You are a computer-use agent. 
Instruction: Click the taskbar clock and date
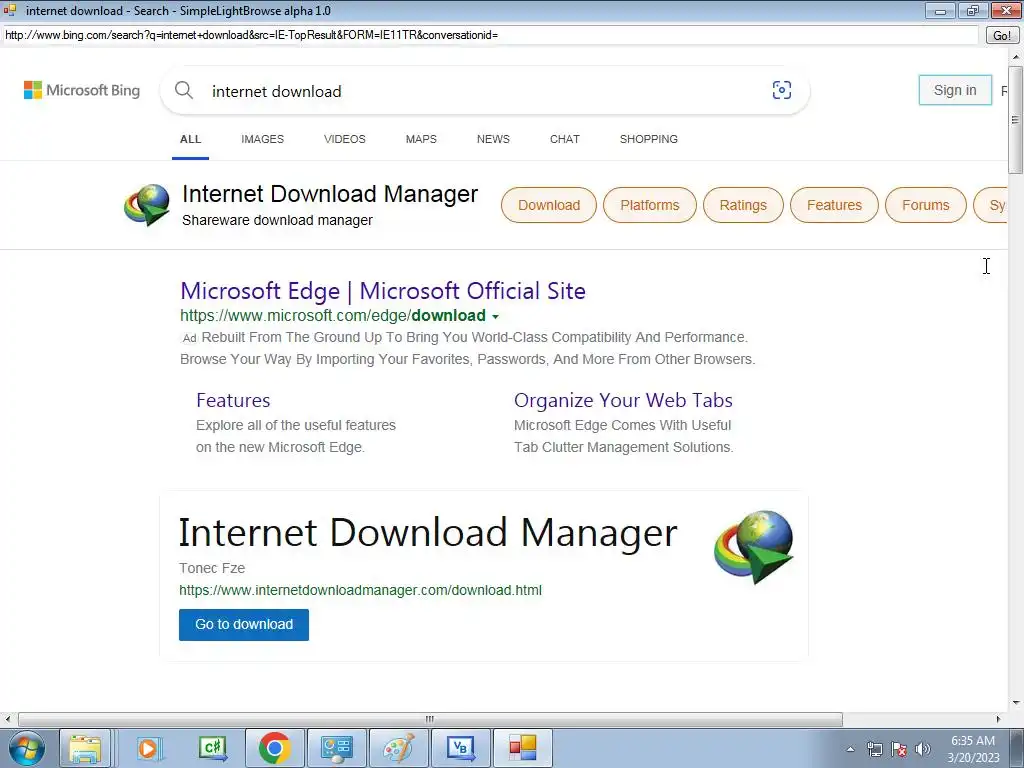point(973,749)
